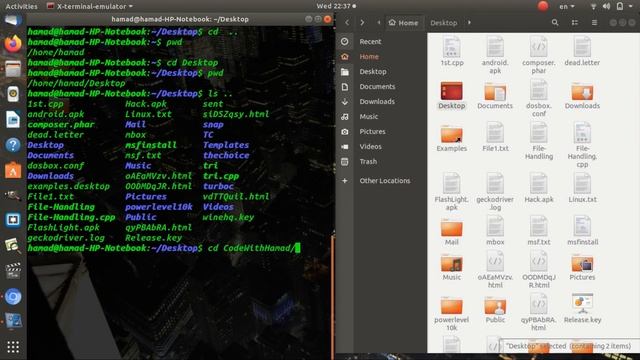Image resolution: width=640 pixels, height=360 pixels.
Task: Open Activities overview
Action: pyautogui.click(x=21, y=6)
